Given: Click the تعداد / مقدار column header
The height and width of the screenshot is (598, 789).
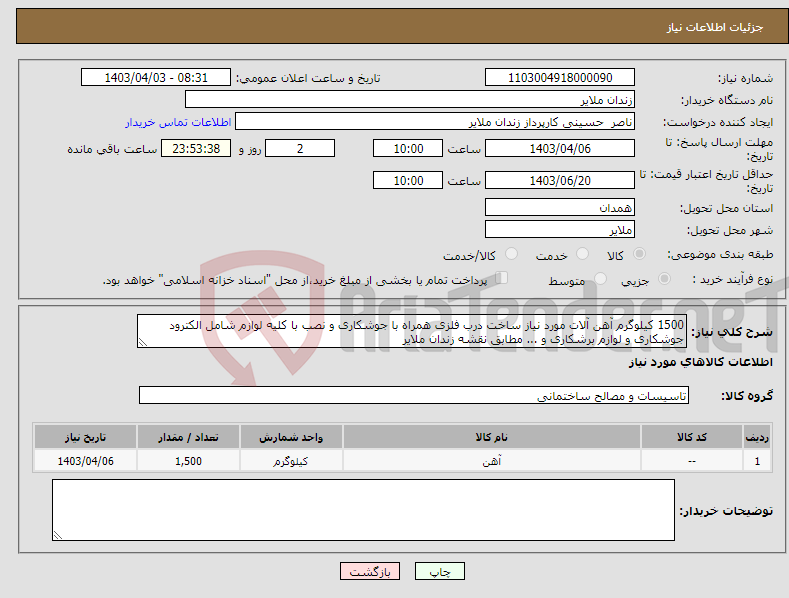Looking at the screenshot, I should 188,437.
